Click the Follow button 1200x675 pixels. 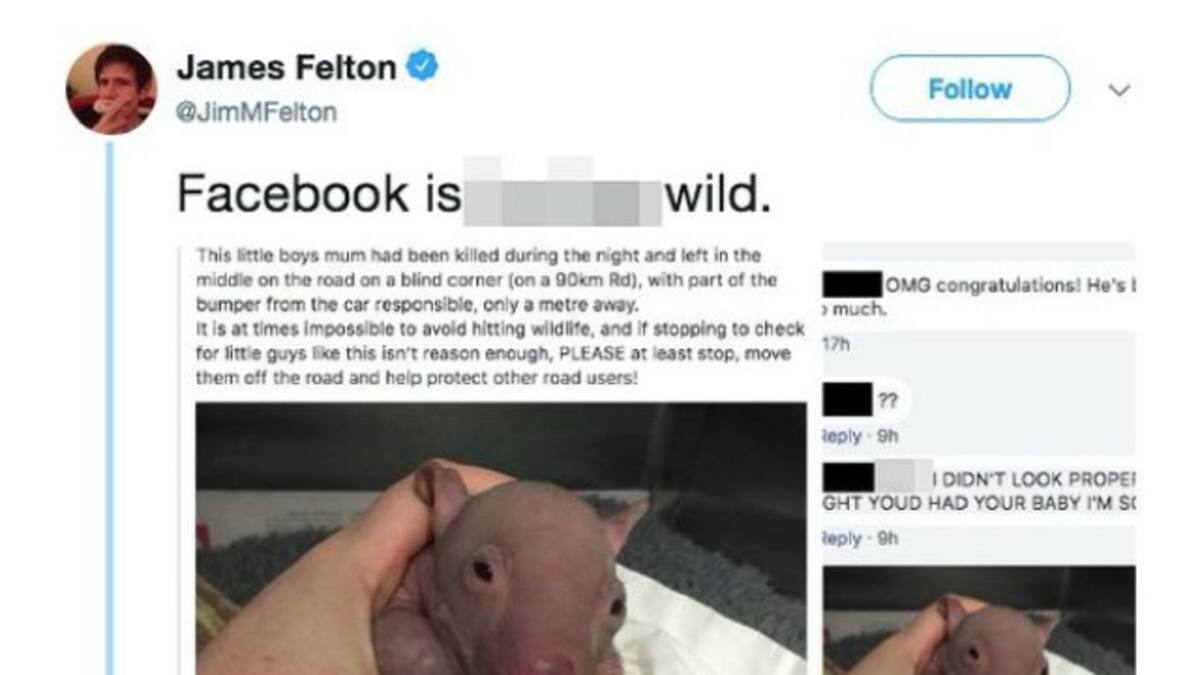(969, 89)
